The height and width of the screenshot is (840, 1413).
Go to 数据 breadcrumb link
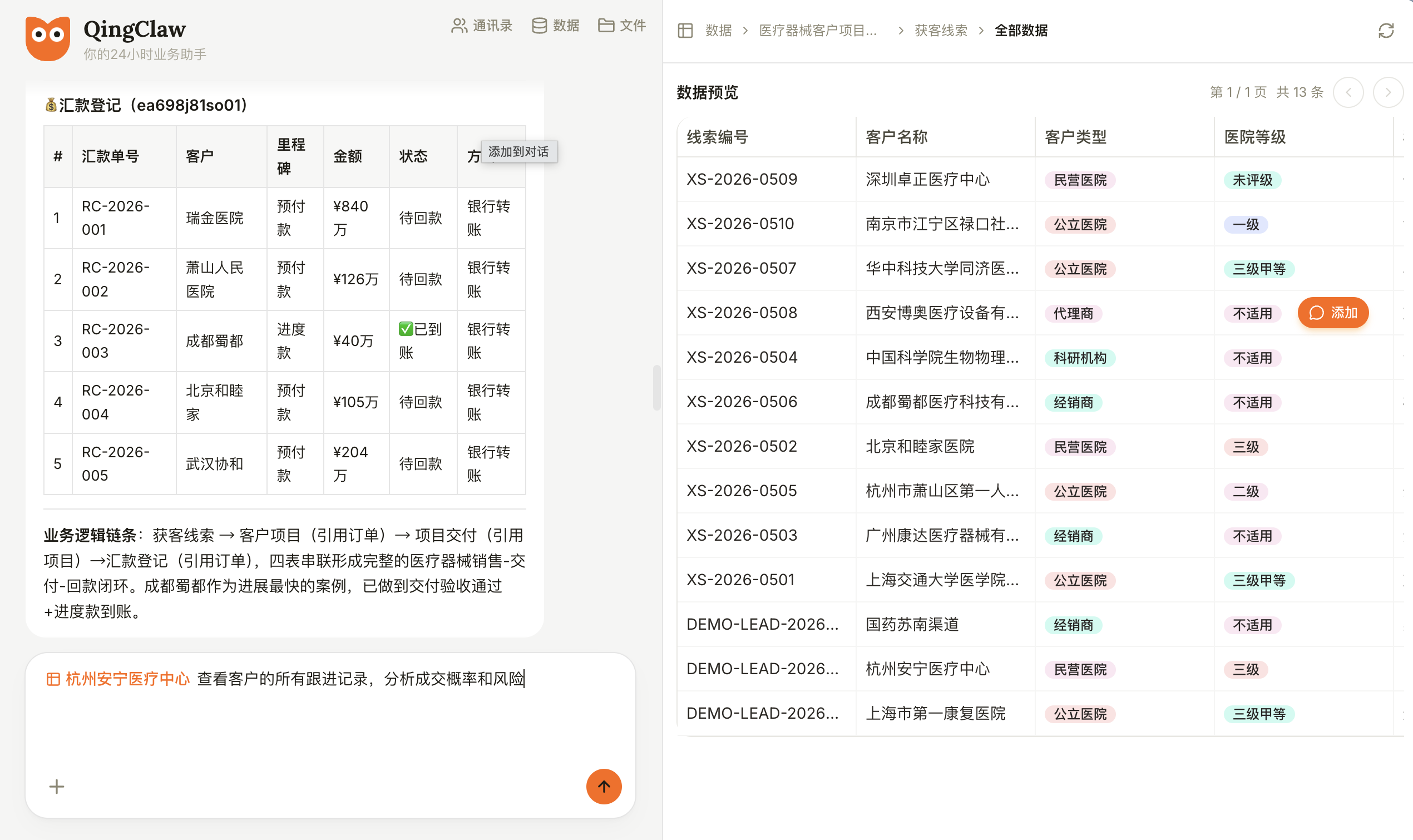[718, 31]
